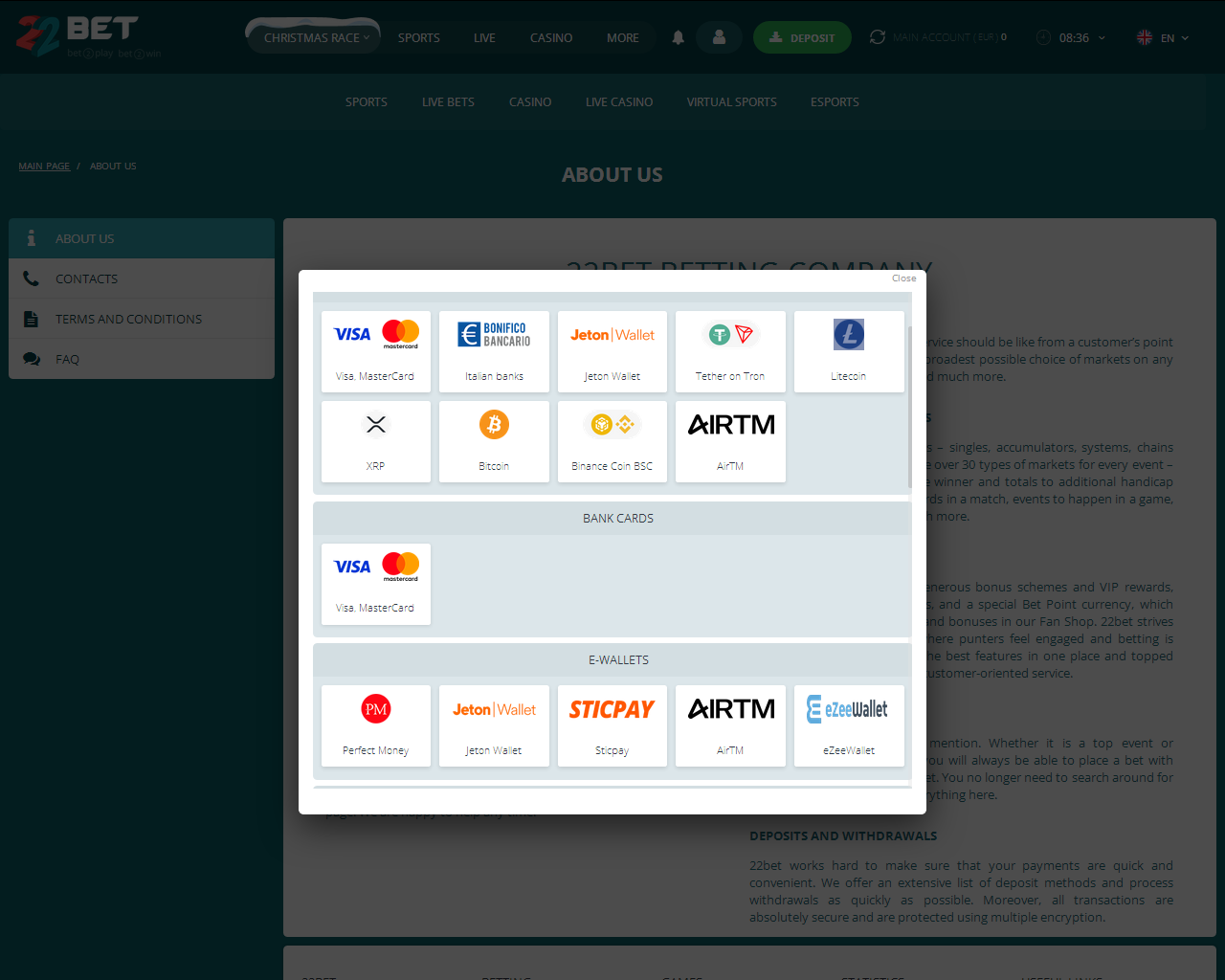The image size is (1225, 980).
Task: Click the payment popup vertical scrollbar
Action: click(x=909, y=407)
